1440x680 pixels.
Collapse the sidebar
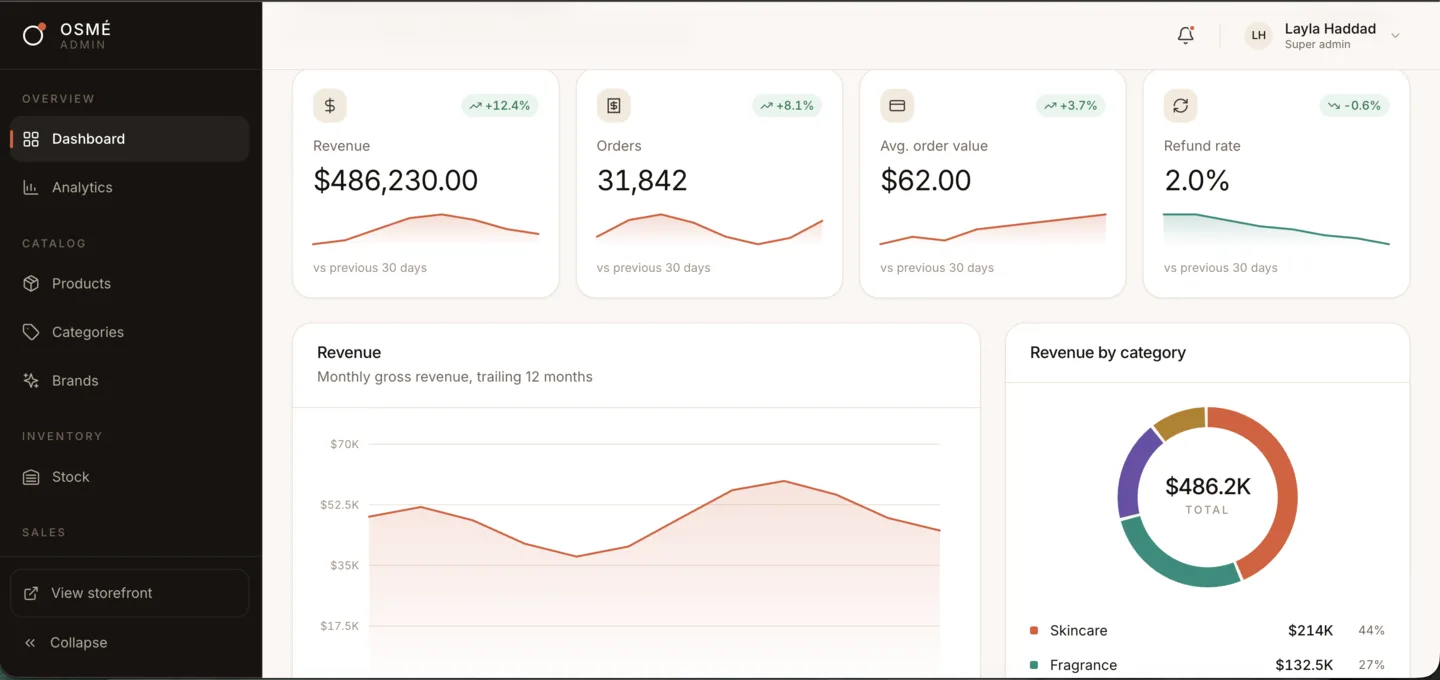(x=130, y=643)
